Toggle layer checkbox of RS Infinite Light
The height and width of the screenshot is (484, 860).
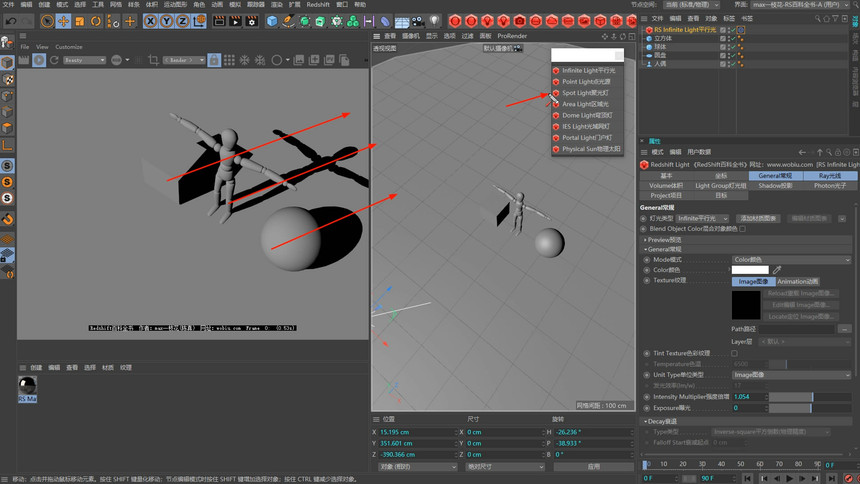(x=723, y=30)
